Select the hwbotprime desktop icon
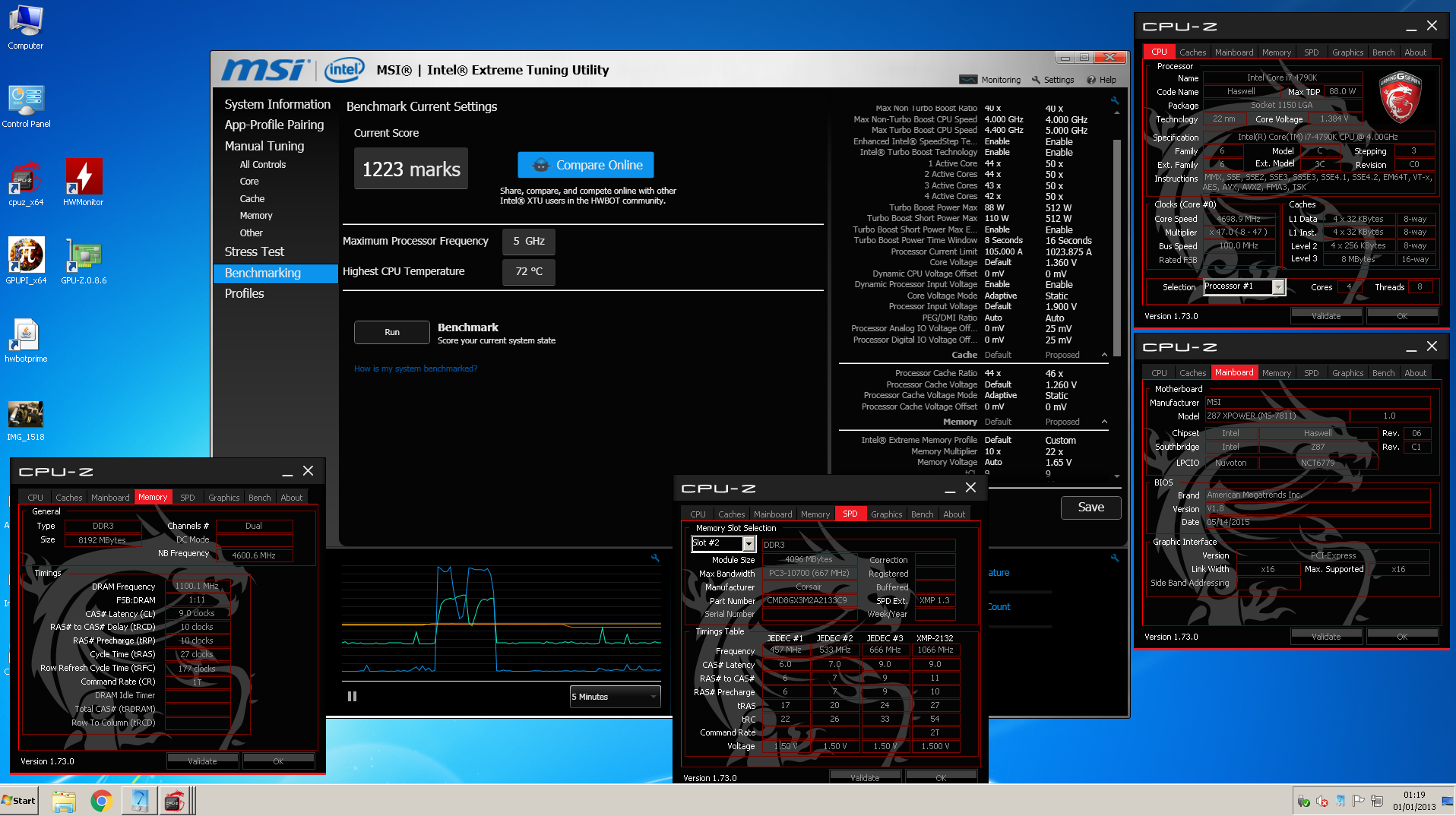This screenshot has height=816, width=1456. tap(26, 340)
